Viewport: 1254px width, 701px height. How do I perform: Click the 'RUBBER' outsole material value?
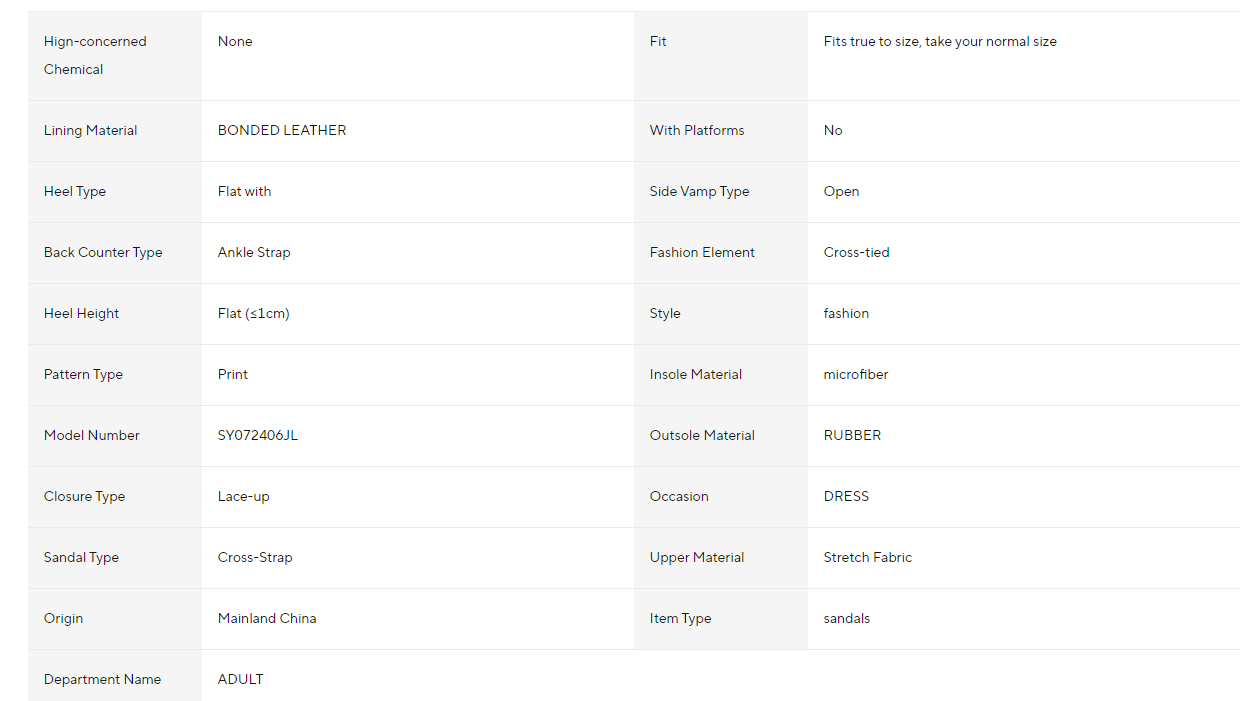(x=853, y=436)
